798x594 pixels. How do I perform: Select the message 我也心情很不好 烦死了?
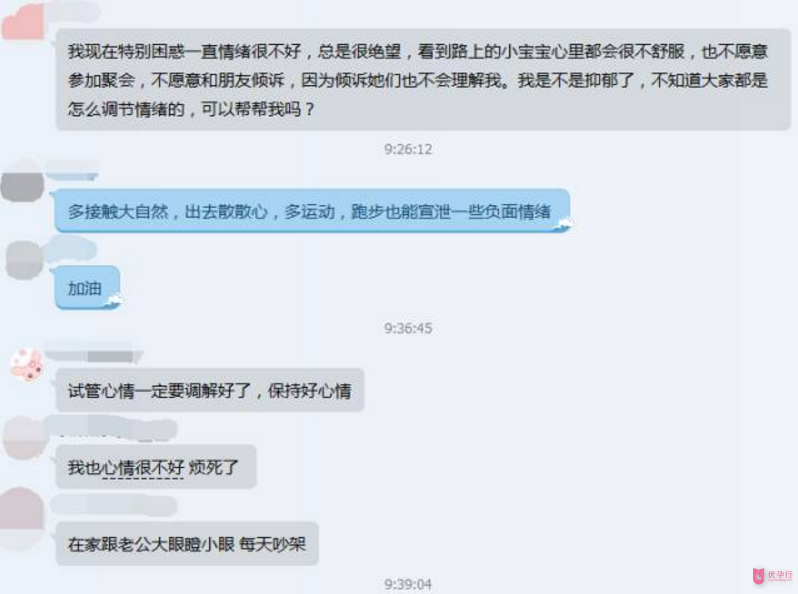pyautogui.click(x=156, y=467)
